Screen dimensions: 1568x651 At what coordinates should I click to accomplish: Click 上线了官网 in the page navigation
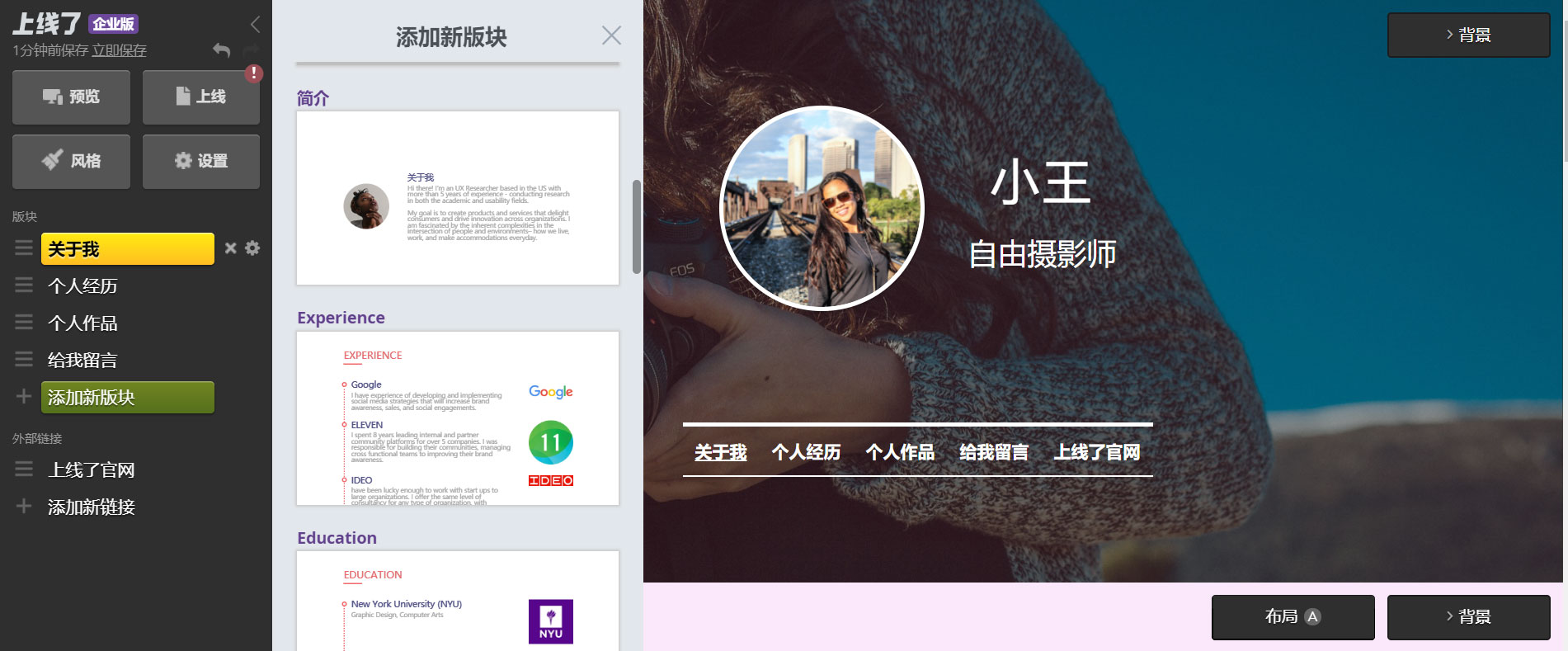(x=1096, y=452)
